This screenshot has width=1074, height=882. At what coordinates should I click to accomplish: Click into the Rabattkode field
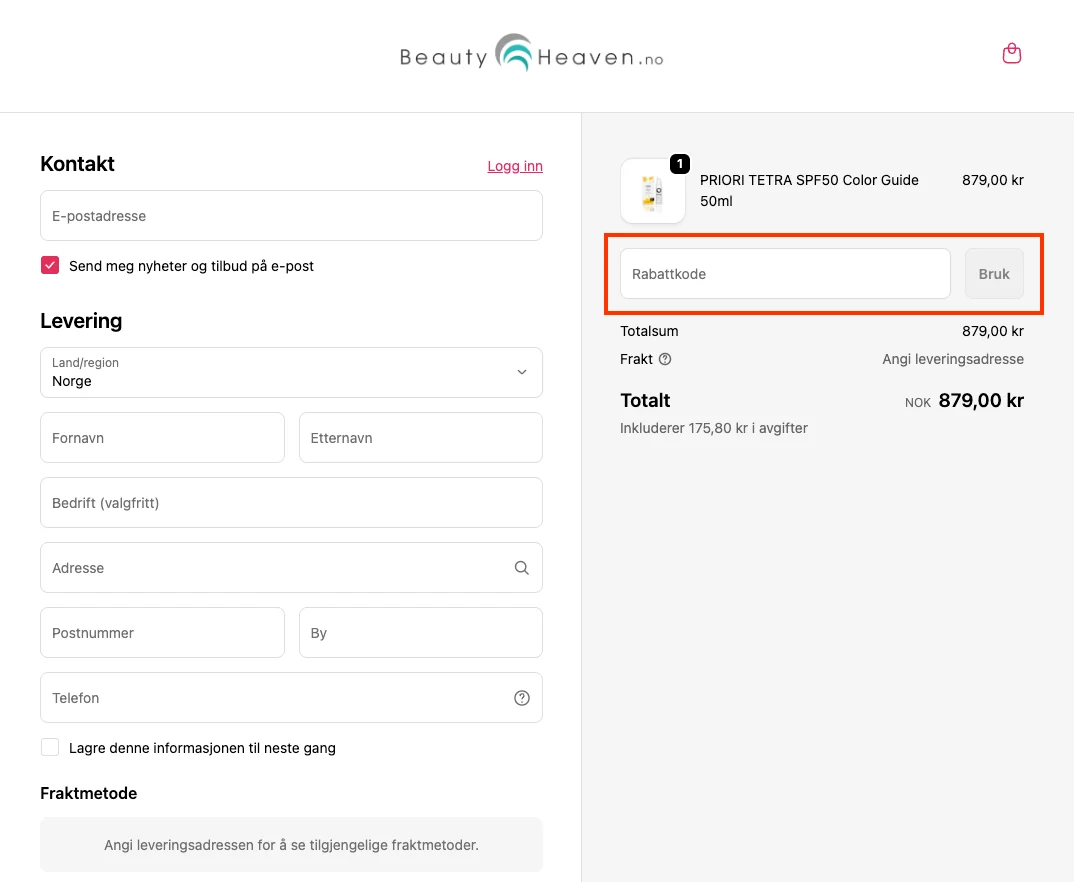784,274
